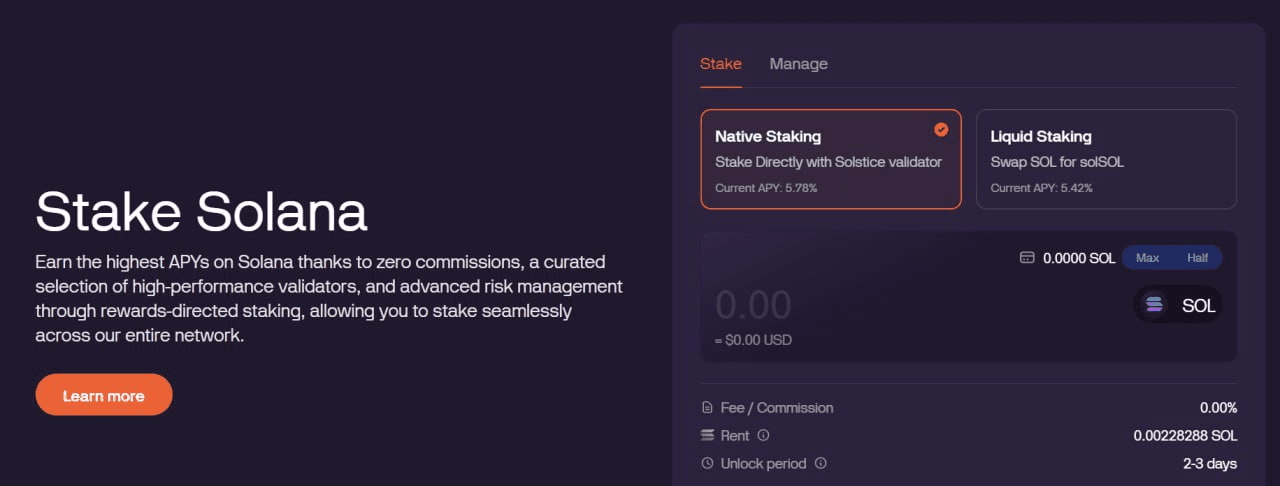Image resolution: width=1280 pixels, height=486 pixels.
Task: Click the Unlock period clock icon
Action: point(708,464)
